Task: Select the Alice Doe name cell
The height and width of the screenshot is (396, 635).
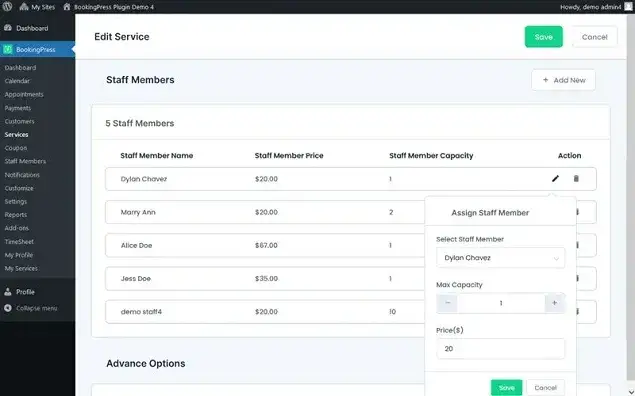Action: [x=136, y=245]
